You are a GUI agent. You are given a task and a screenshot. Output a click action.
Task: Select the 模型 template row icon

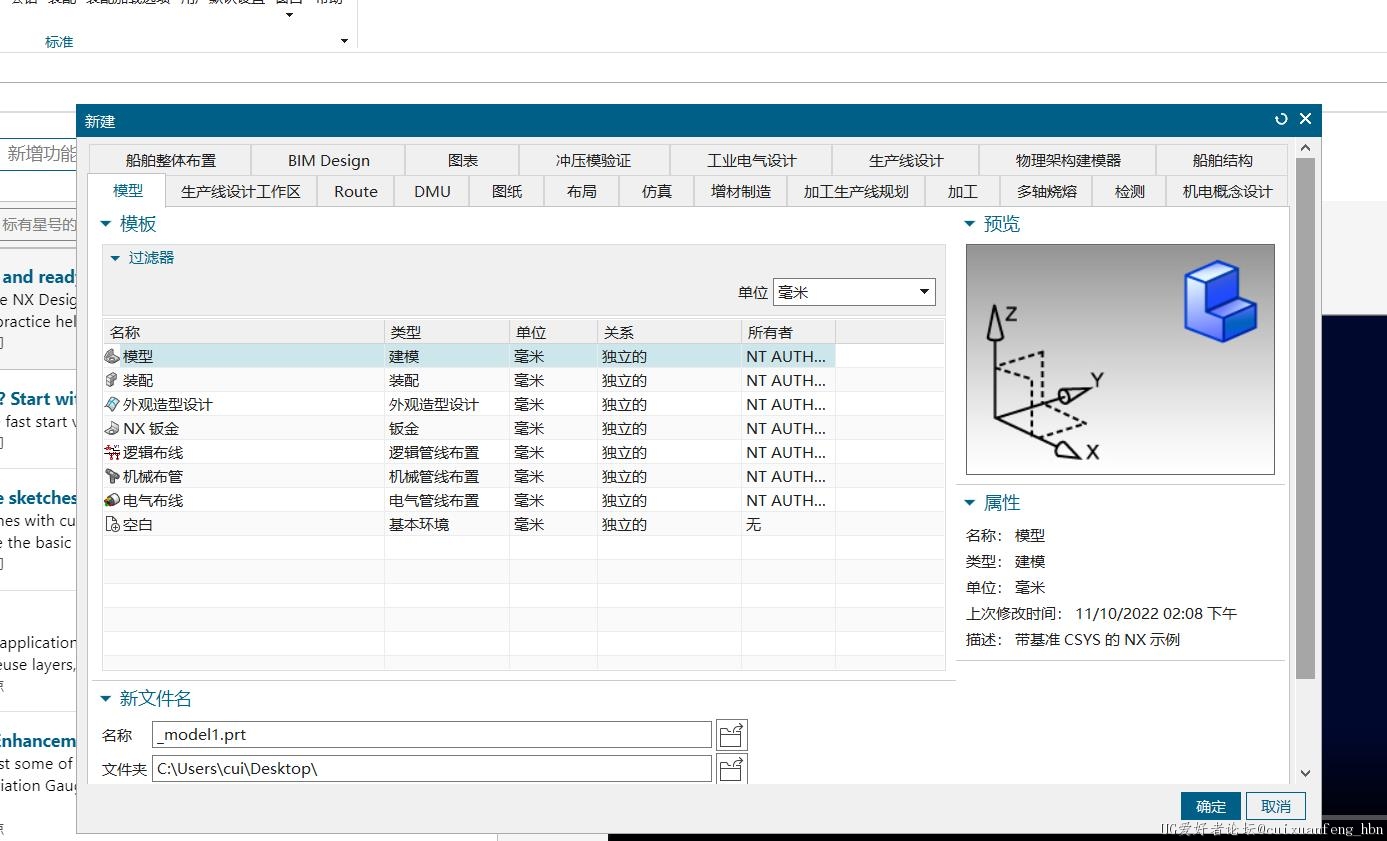tap(112, 356)
